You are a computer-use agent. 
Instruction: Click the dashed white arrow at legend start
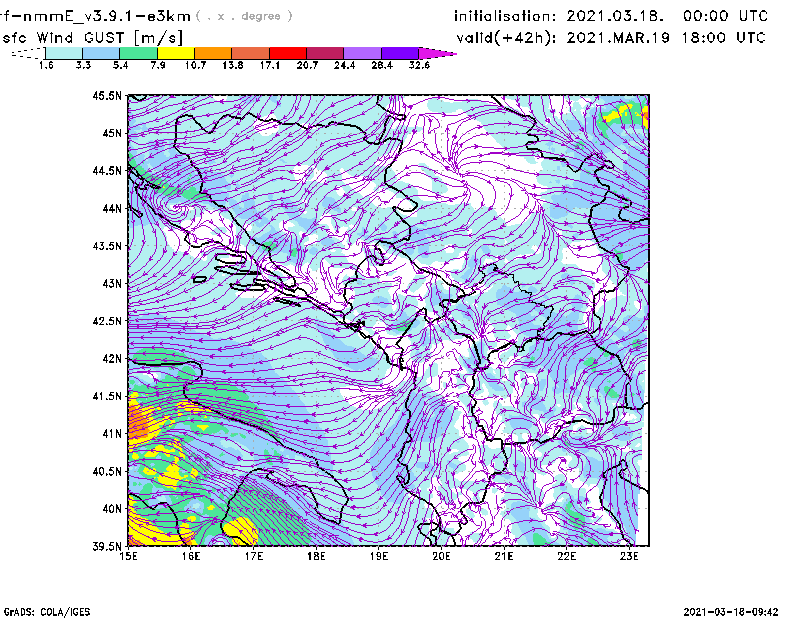click(x=28, y=53)
